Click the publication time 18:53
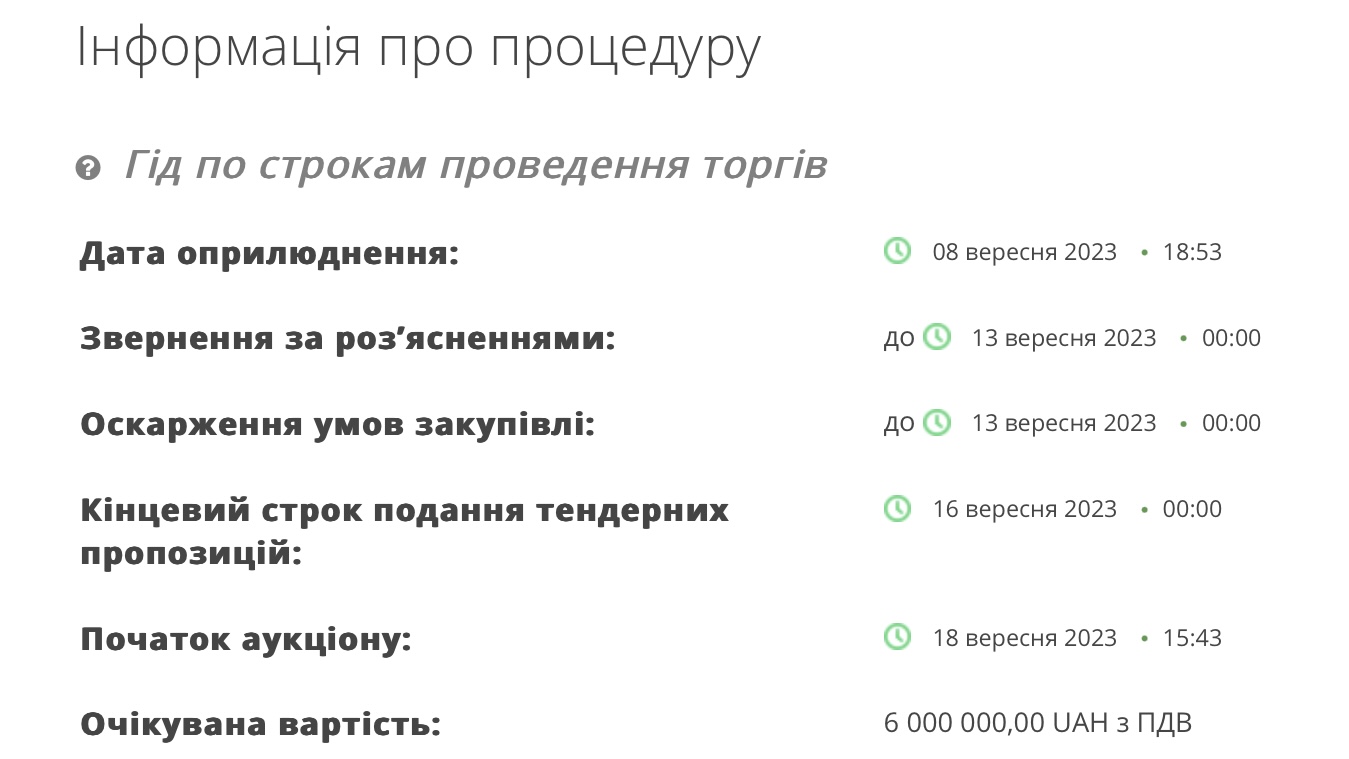 pos(1192,252)
